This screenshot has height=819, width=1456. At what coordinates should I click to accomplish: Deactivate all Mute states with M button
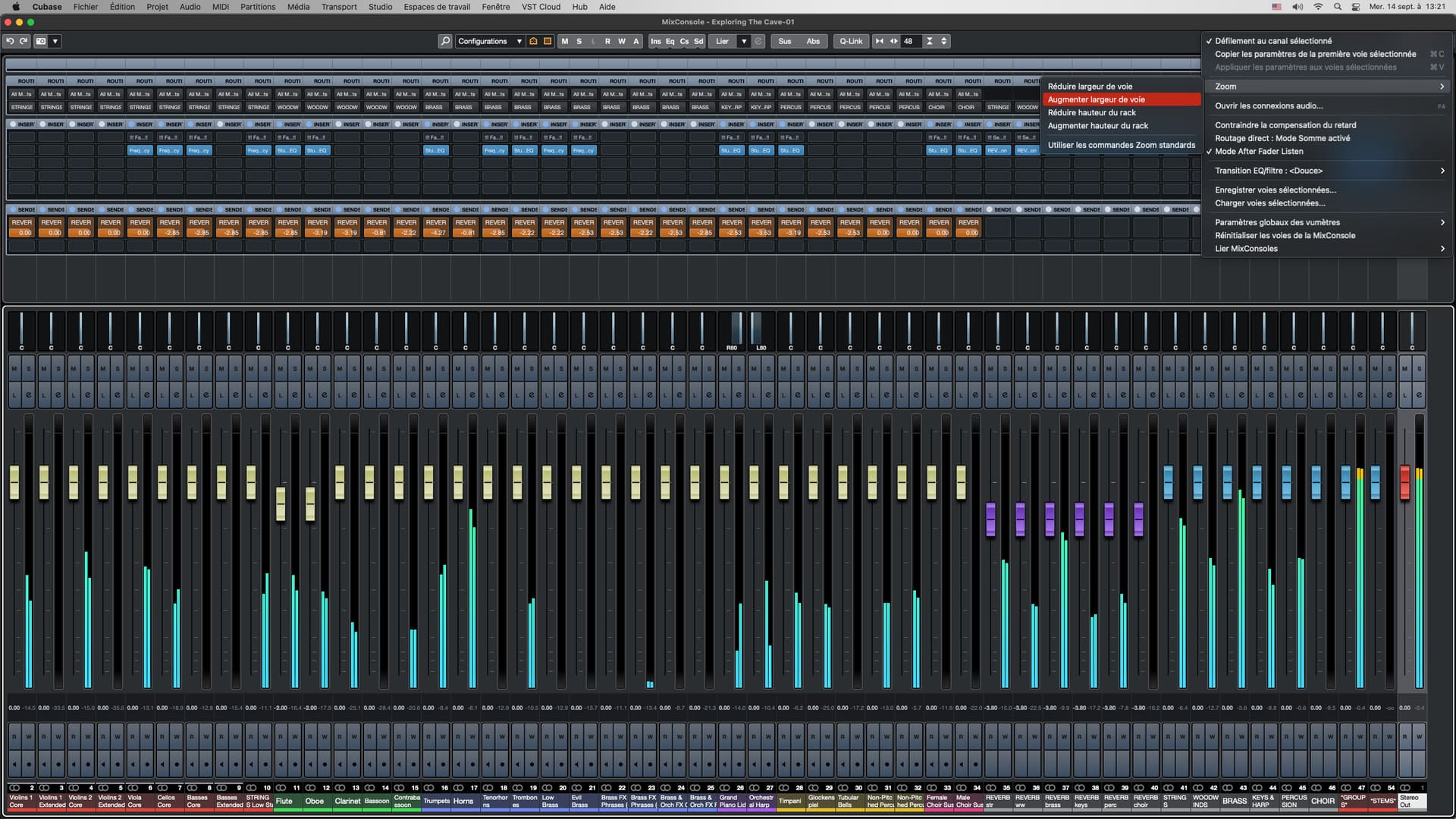tap(564, 41)
